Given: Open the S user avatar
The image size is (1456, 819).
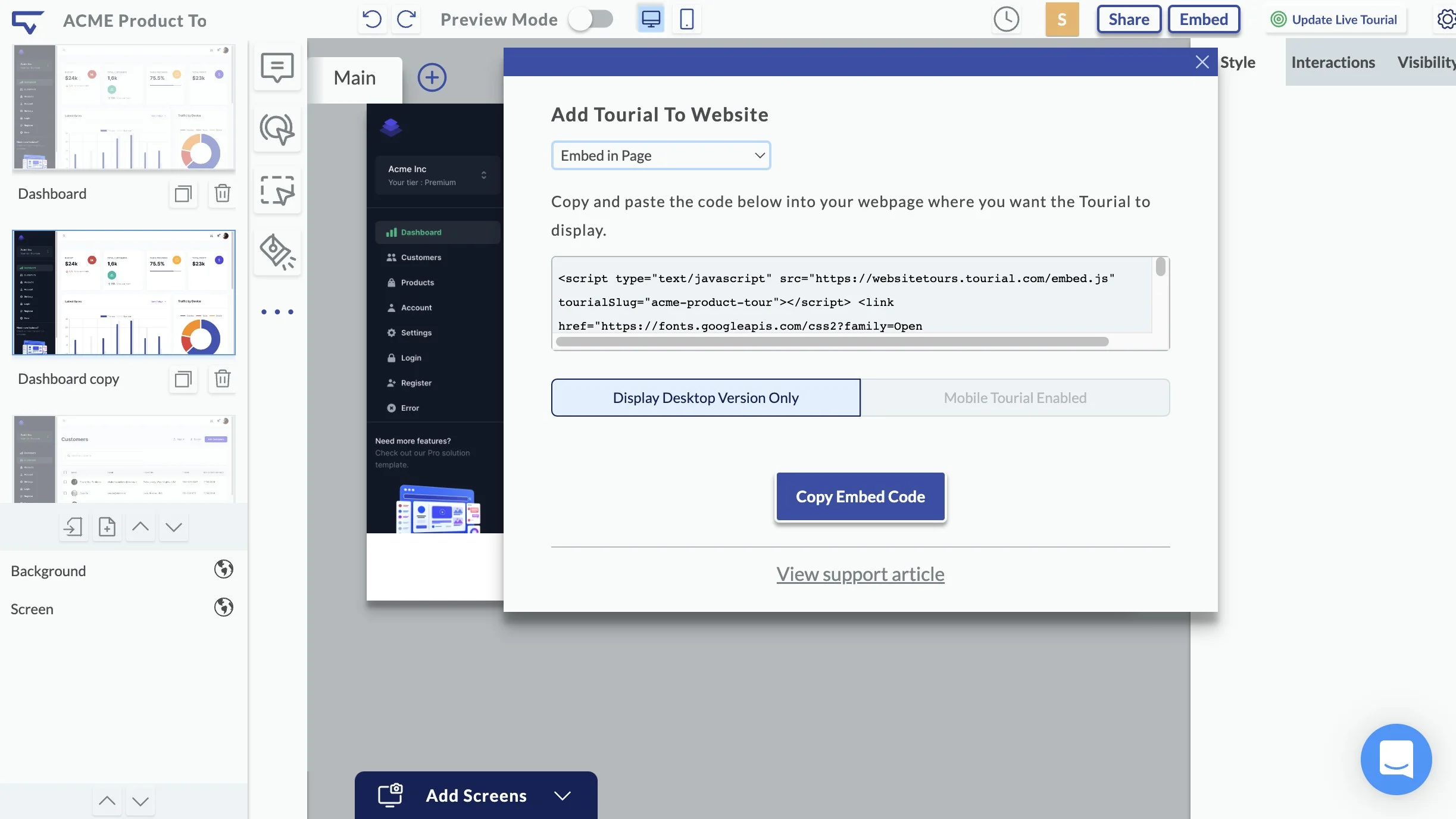Looking at the screenshot, I should pyautogui.click(x=1062, y=20).
